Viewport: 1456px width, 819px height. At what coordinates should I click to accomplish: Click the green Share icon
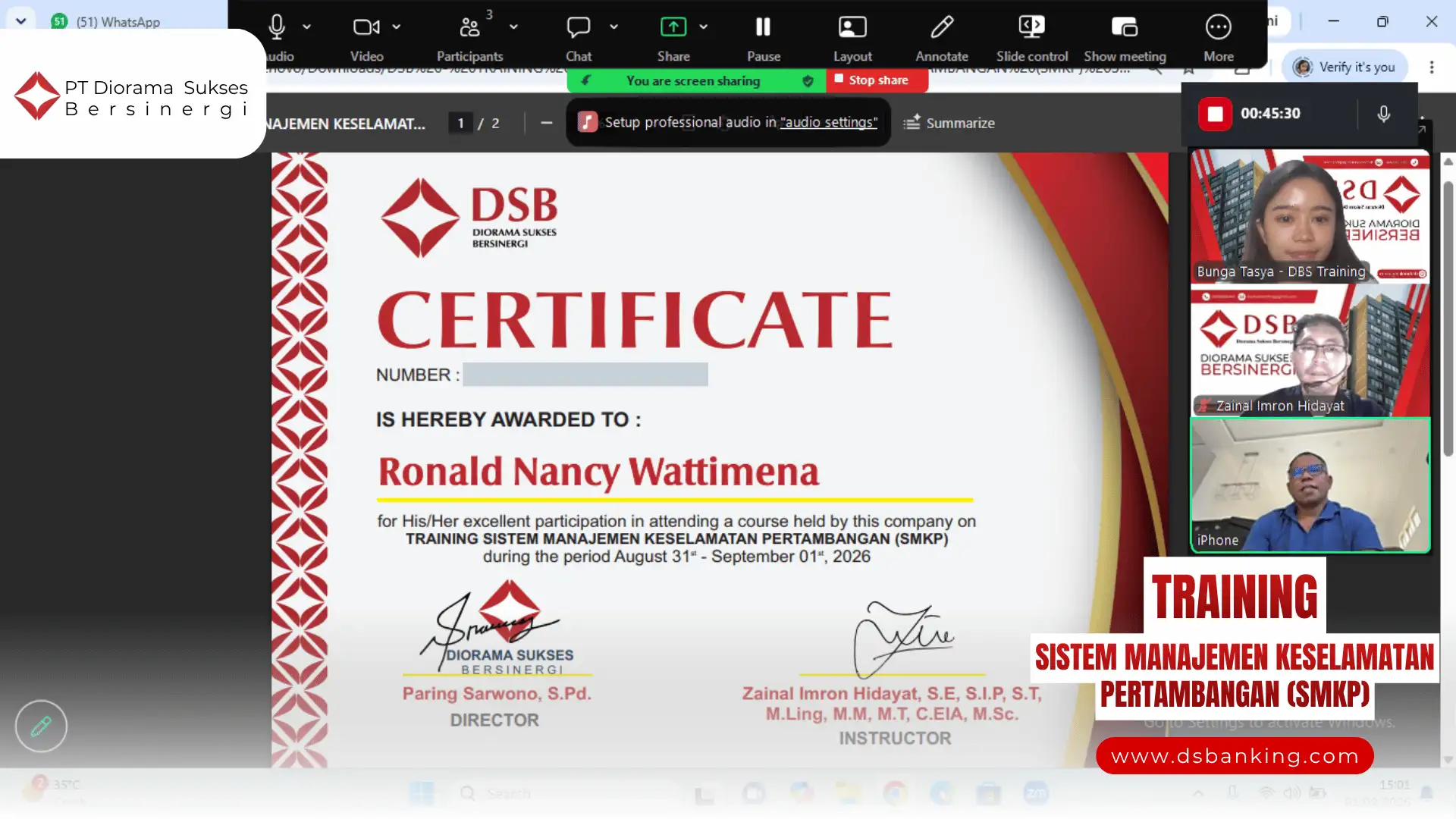tap(673, 27)
